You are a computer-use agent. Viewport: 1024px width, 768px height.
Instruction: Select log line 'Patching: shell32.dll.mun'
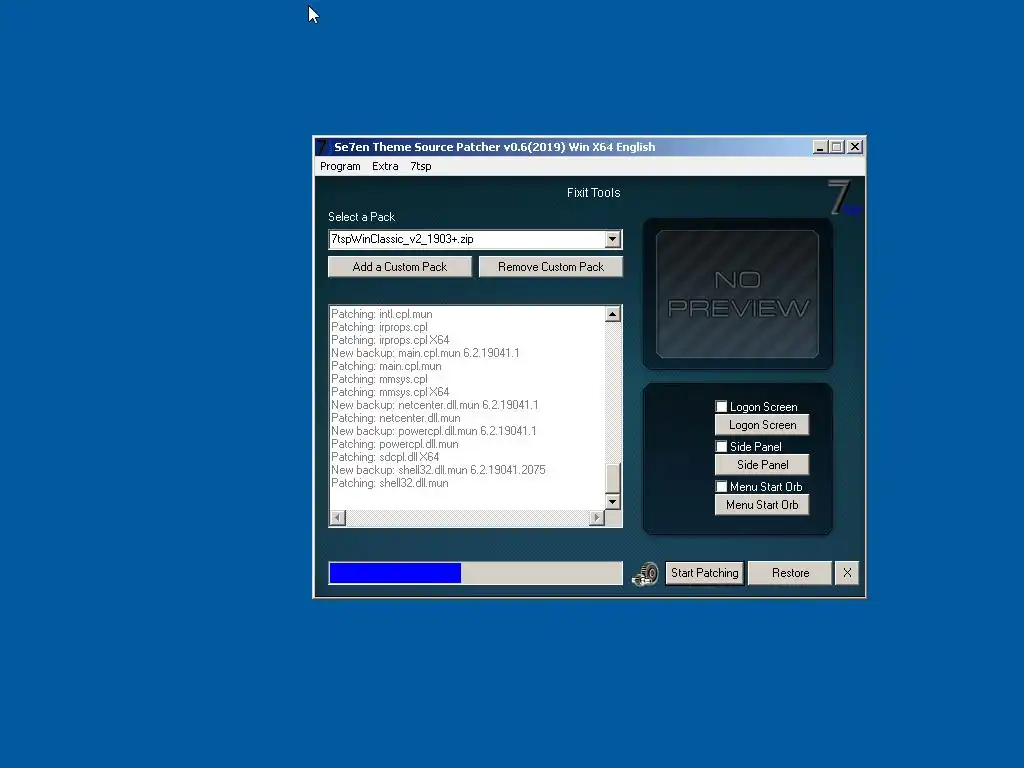[x=389, y=483]
